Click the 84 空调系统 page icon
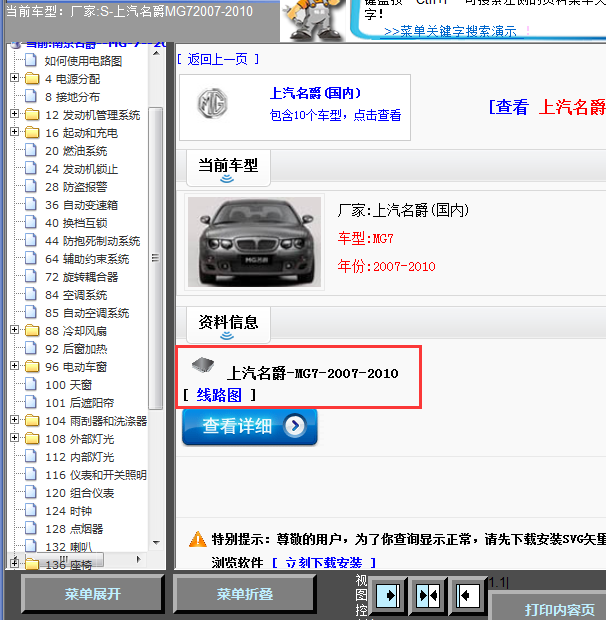This screenshot has width=606, height=620. point(31,294)
